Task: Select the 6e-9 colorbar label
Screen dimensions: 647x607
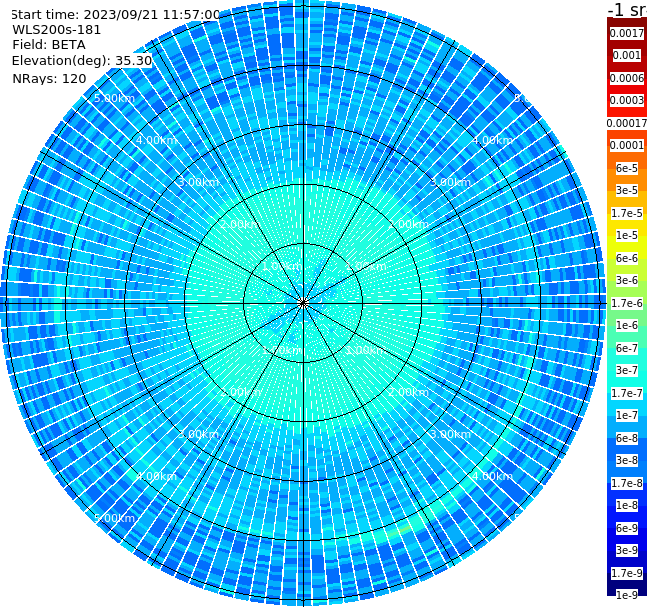Action: click(x=627, y=528)
